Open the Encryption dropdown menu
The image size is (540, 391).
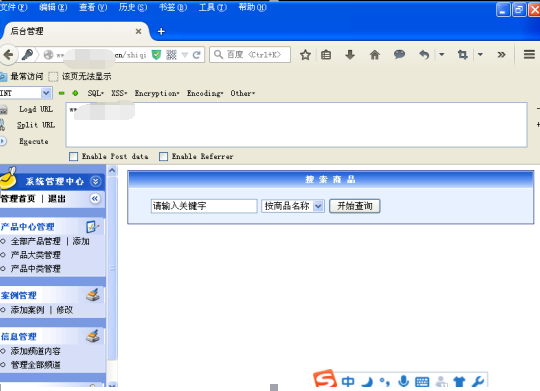tap(157, 93)
